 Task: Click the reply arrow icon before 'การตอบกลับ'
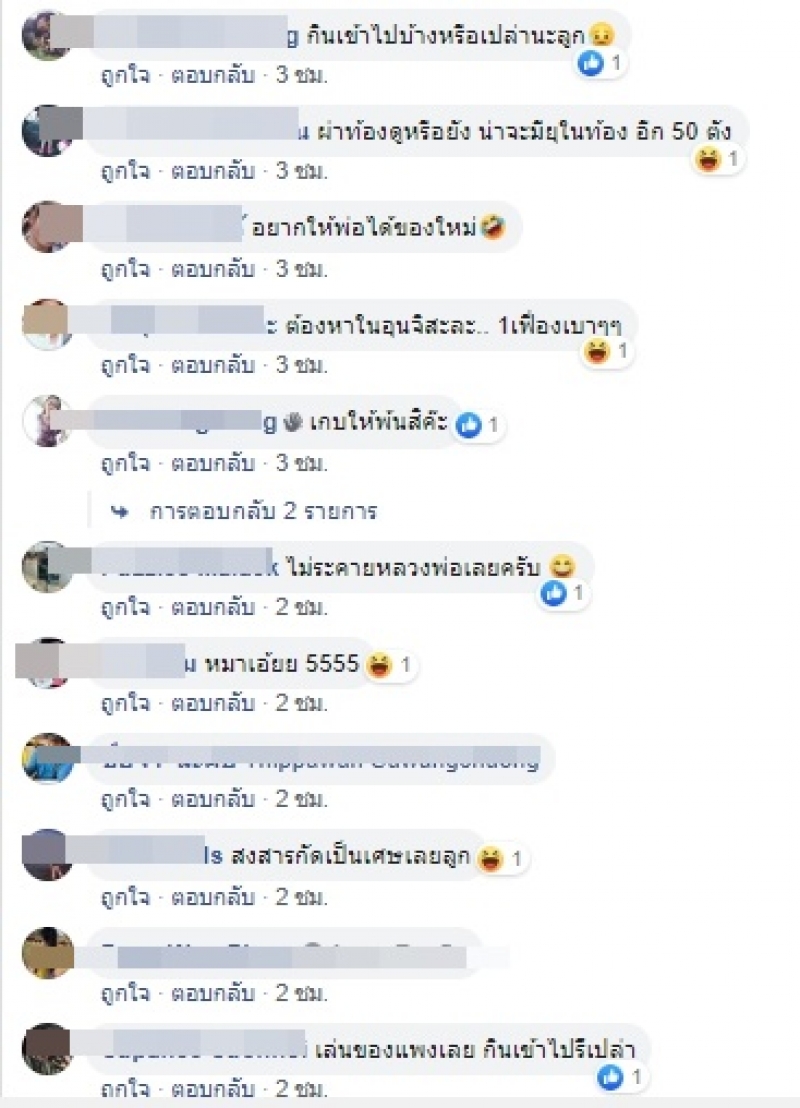pyautogui.click(x=120, y=512)
